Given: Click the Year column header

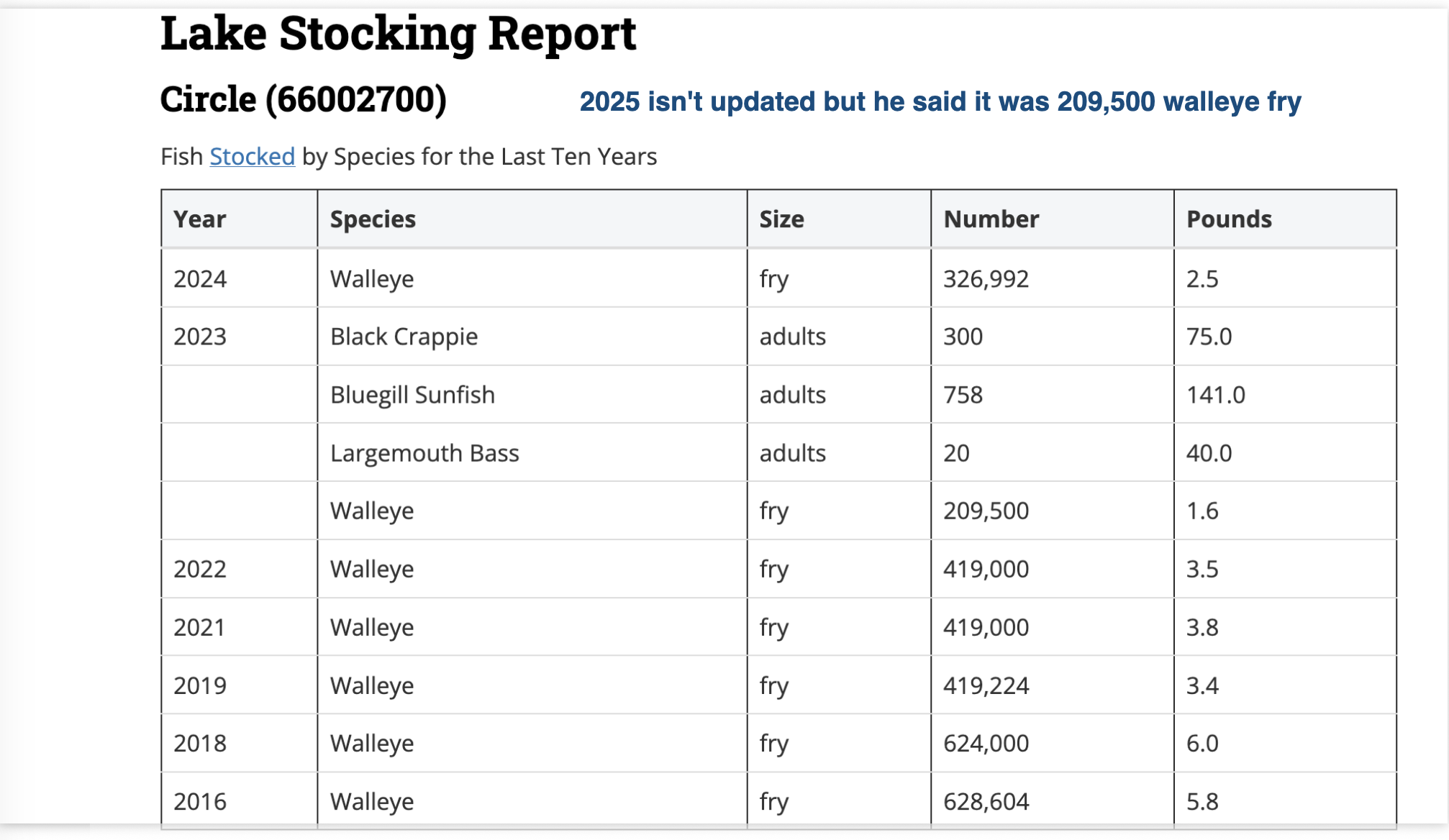Looking at the screenshot, I should [200, 219].
